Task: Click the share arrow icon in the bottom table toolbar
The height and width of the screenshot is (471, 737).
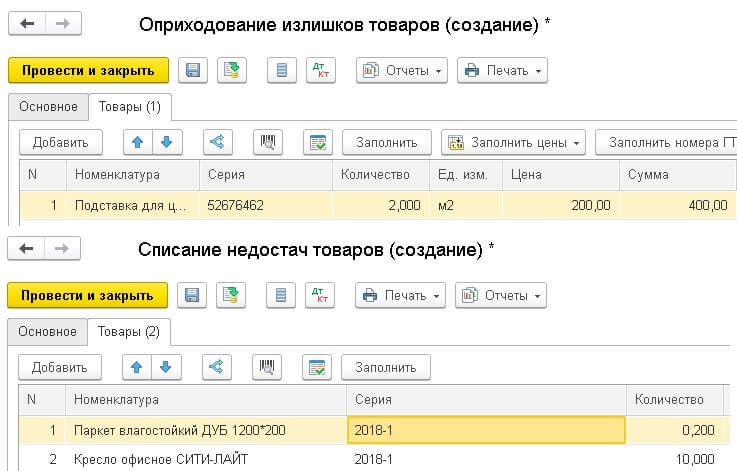Action: tap(217, 367)
